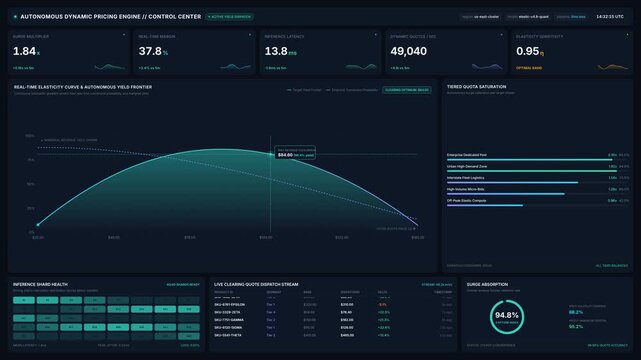The image size is (641, 360).
Task: Open the Inference Latency sparkline
Action: (x=361, y=66)
